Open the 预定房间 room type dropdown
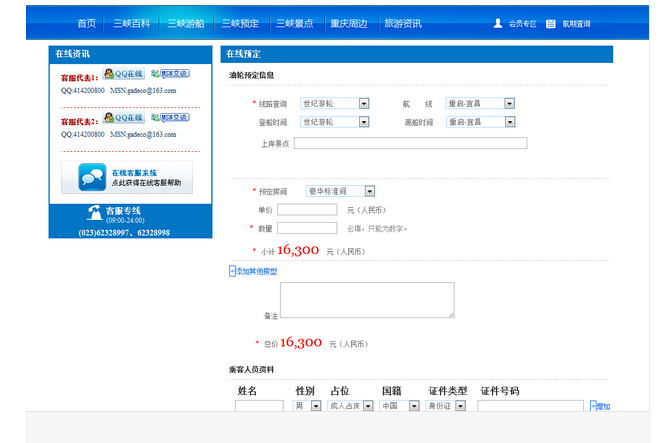Screen dimensions: 661x443 [x=369, y=191]
